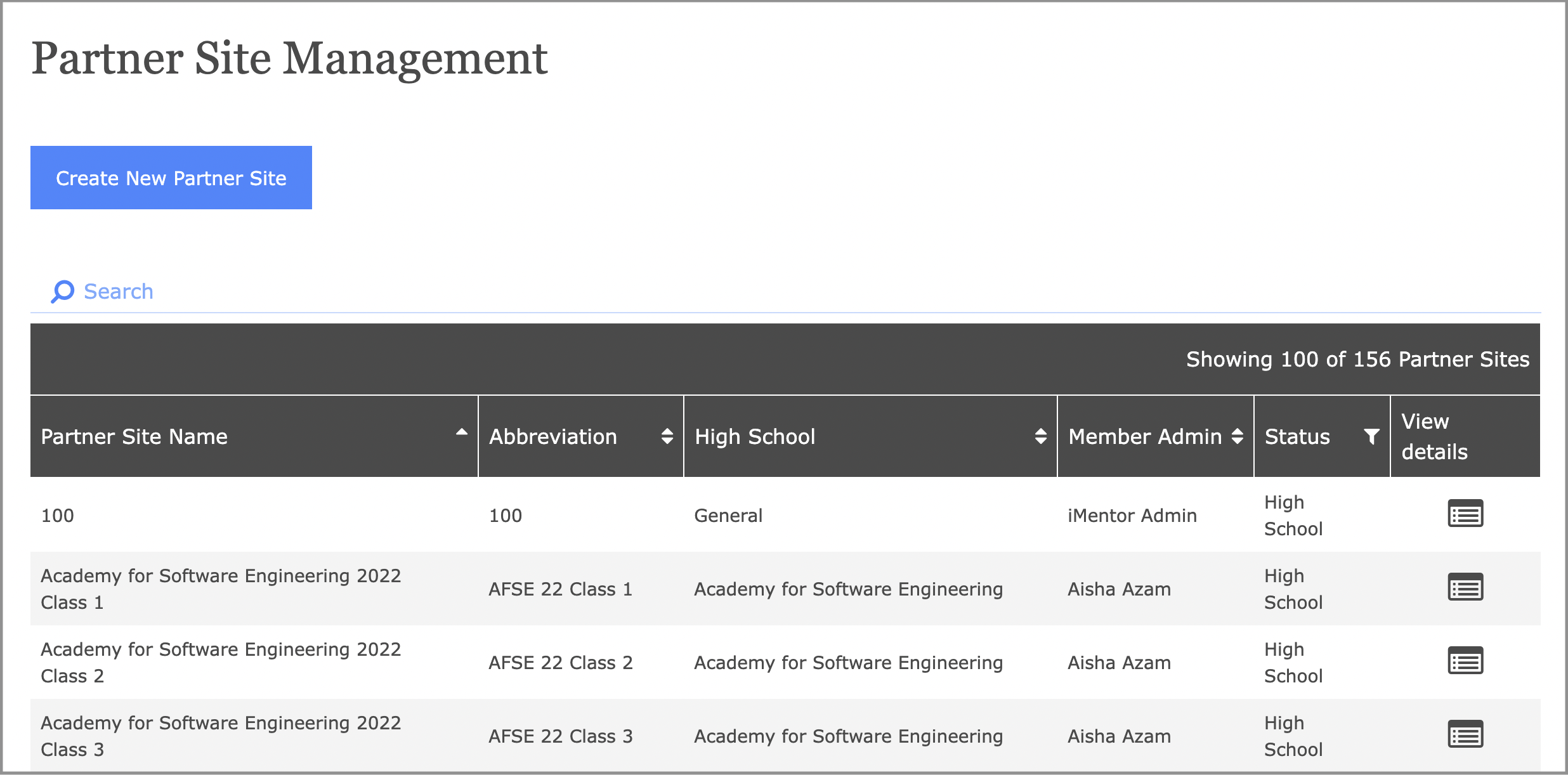Click the Showing 100 of 156 text
1568x775 pixels.
click(1357, 360)
